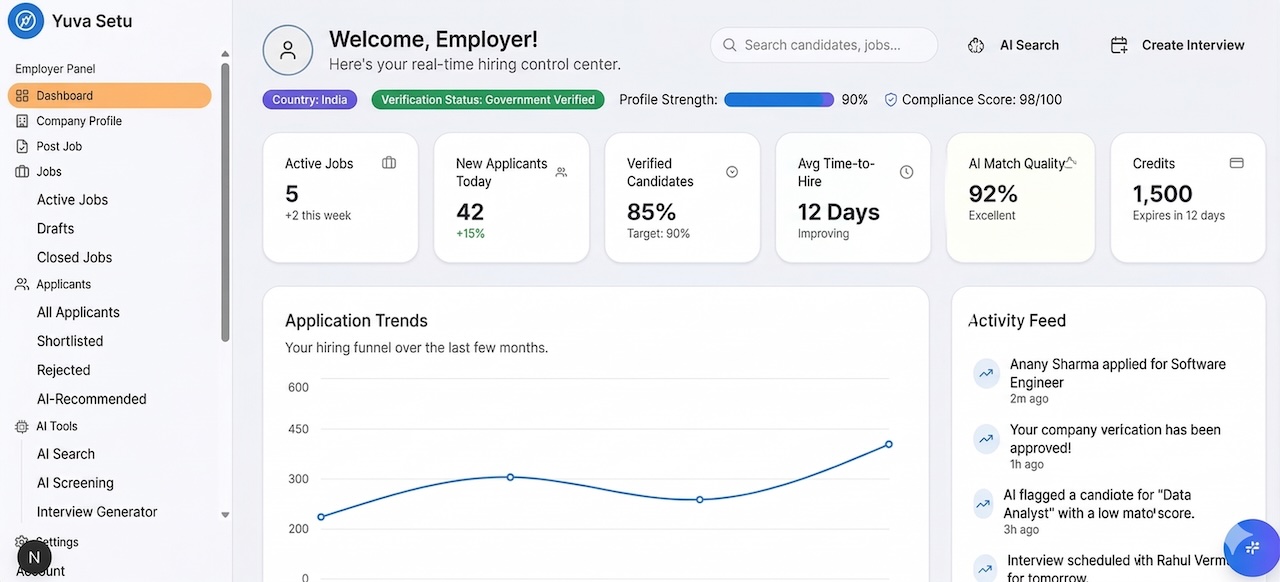
Task: Click the credit card icon on Credits card
Action: (x=1236, y=163)
